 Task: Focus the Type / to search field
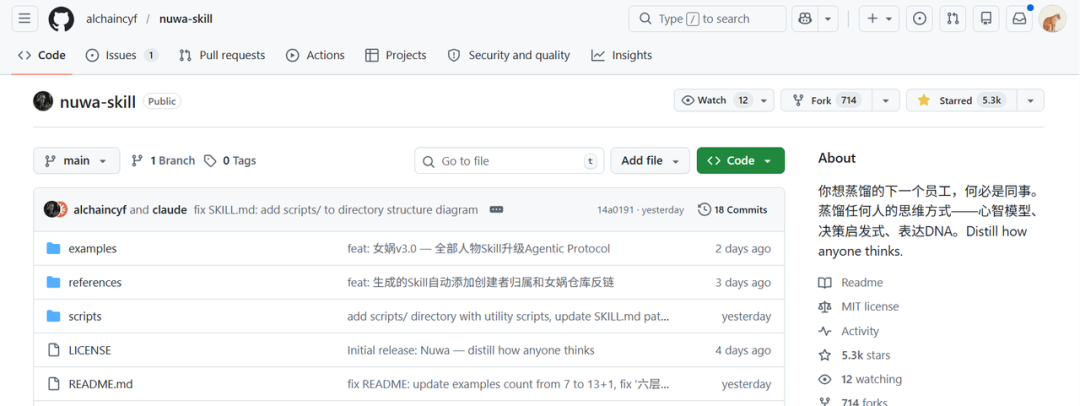point(707,19)
